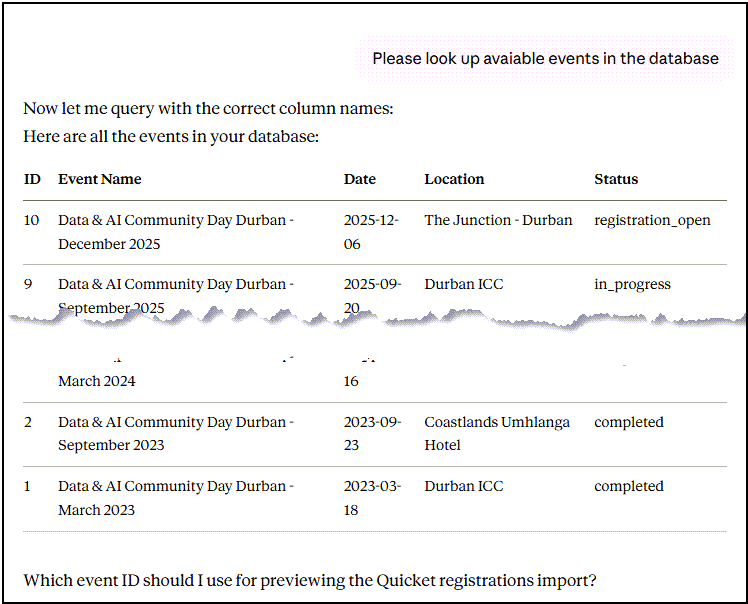Click the completed status for event 1
748x604 pixels.
[629, 486]
